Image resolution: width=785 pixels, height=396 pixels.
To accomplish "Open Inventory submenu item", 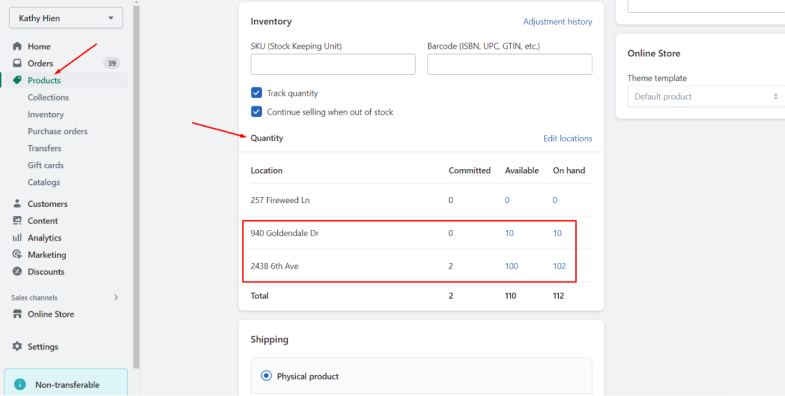I will pos(46,114).
